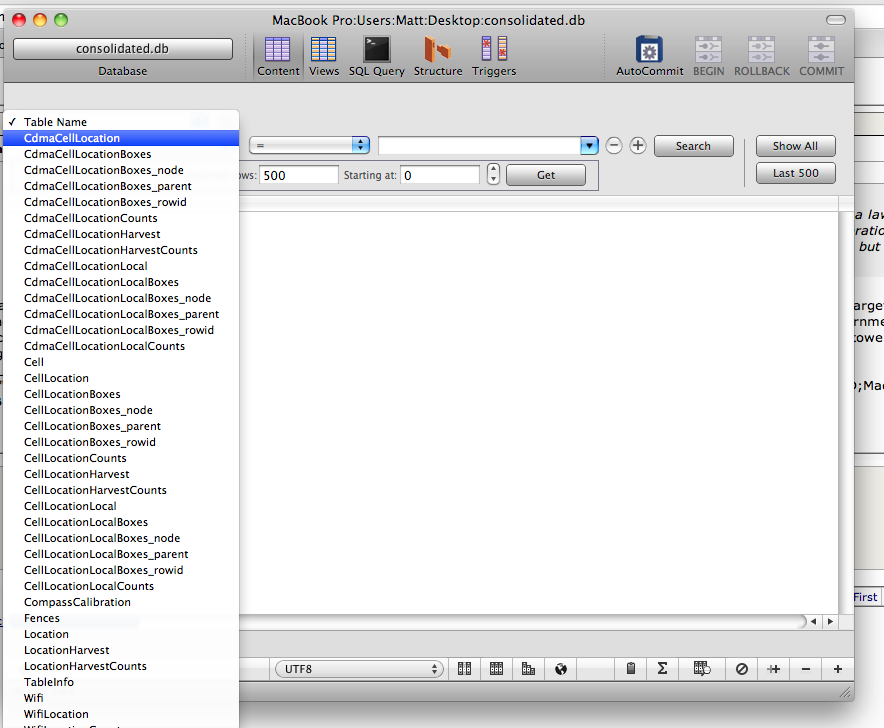
Task: Select CellLocationLocal from the list
Action: tap(121, 506)
